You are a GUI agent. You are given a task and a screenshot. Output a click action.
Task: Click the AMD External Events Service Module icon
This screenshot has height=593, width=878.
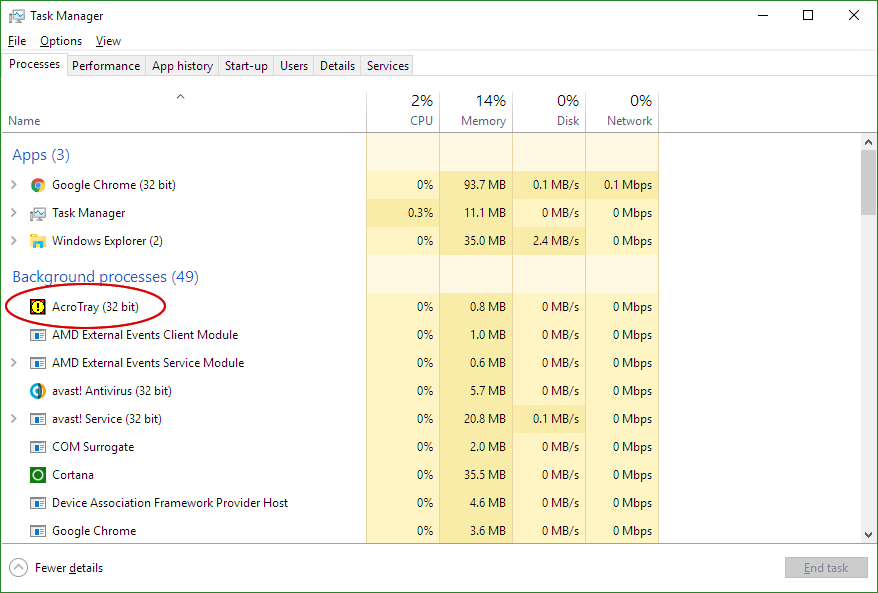pyautogui.click(x=38, y=363)
